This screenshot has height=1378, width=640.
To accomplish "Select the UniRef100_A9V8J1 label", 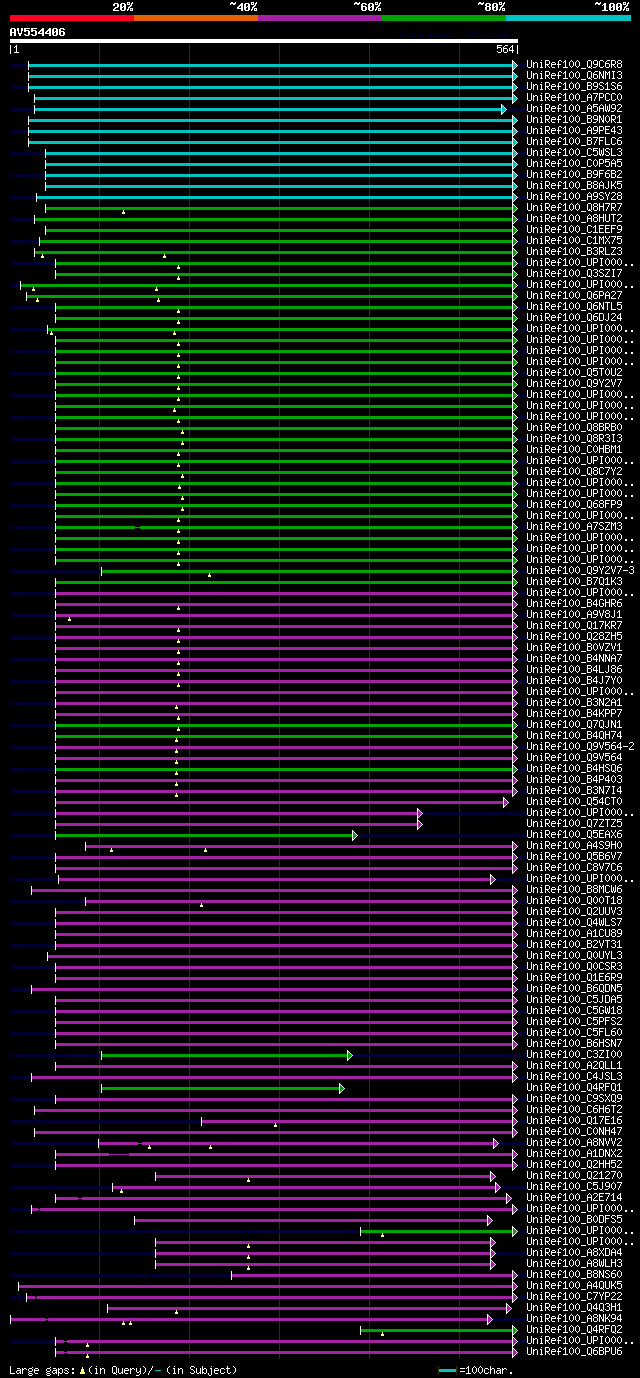I will (574, 614).
